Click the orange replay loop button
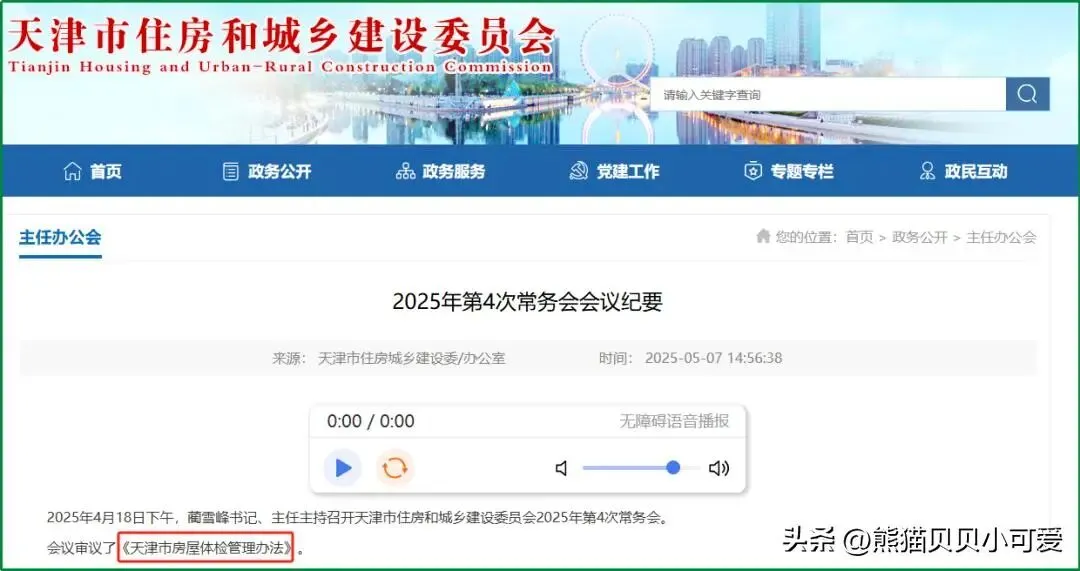The image size is (1080, 571). click(x=395, y=468)
